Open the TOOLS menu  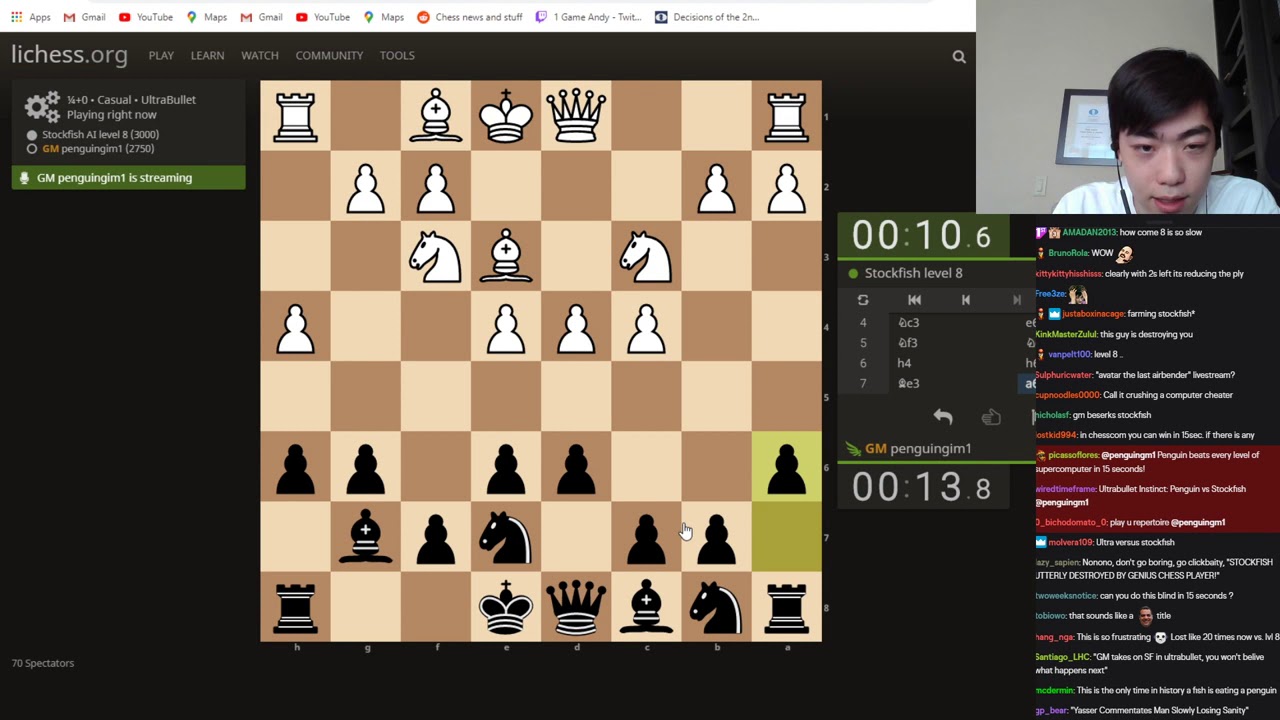click(x=397, y=55)
